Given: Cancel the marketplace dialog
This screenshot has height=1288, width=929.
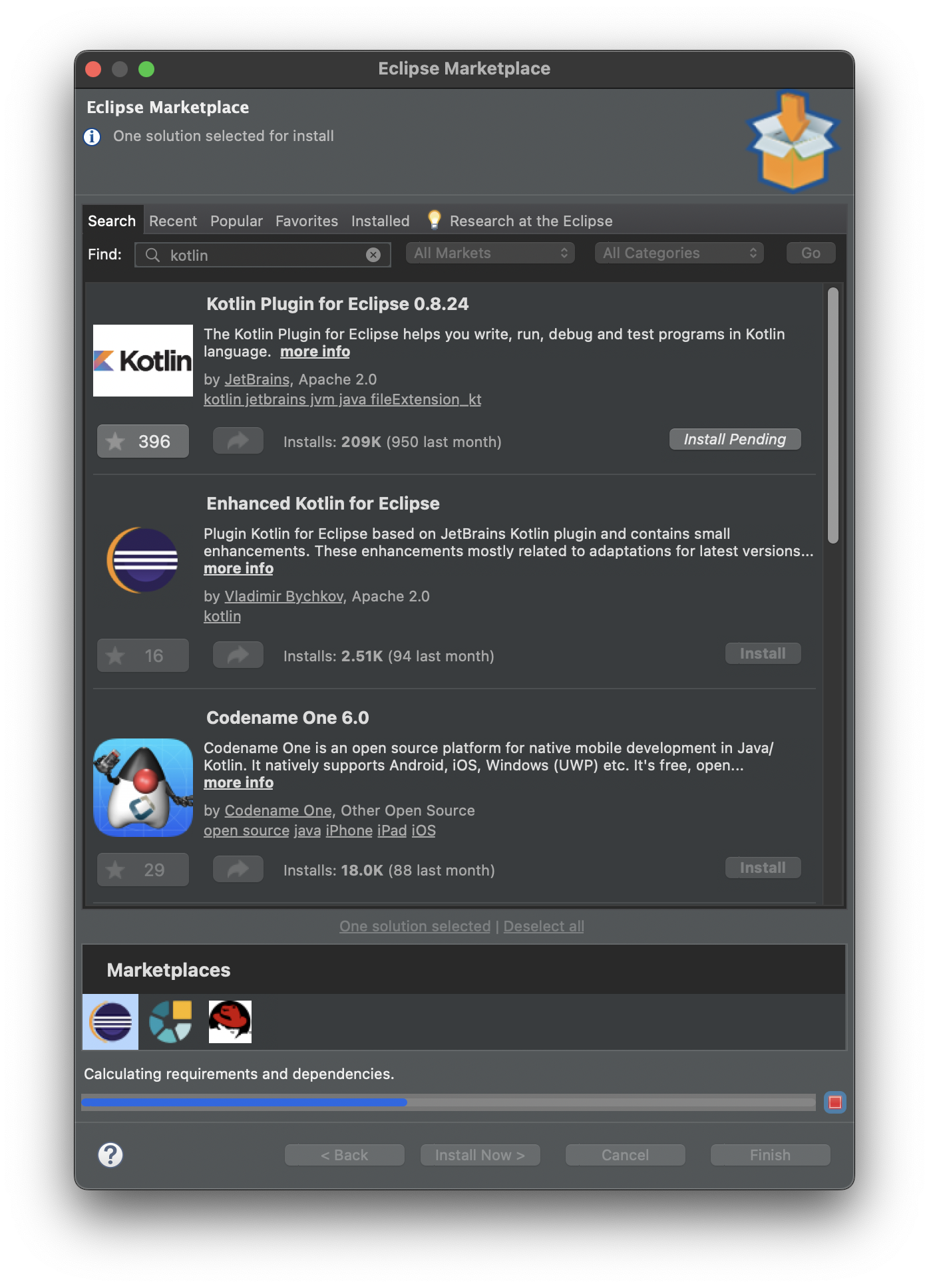Looking at the screenshot, I should coord(626,1155).
